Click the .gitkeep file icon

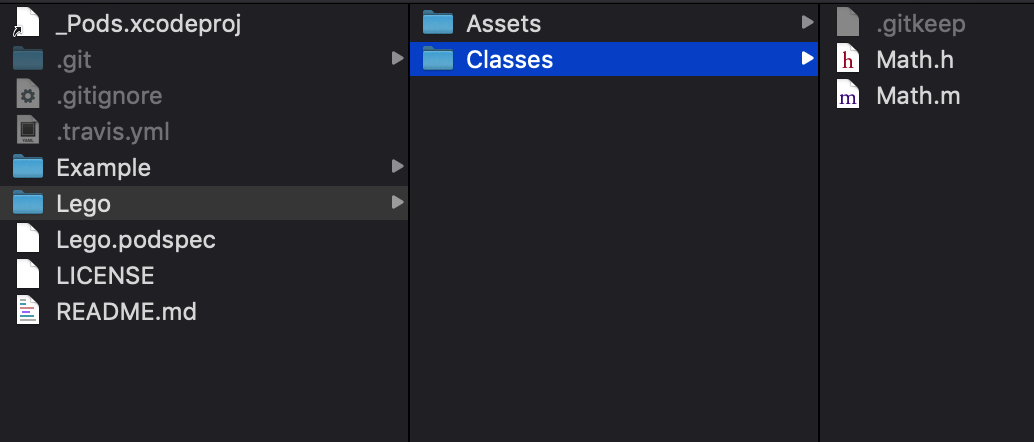click(x=848, y=22)
